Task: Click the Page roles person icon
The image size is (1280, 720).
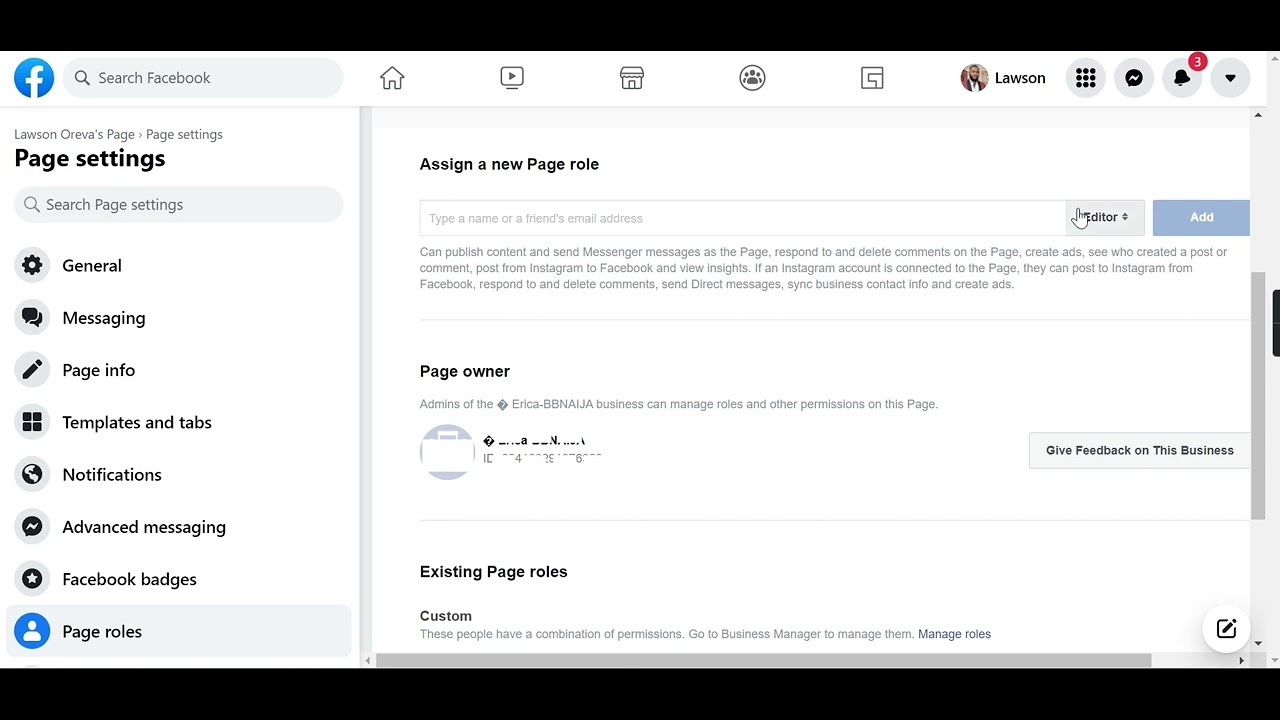Action: [x=32, y=632]
